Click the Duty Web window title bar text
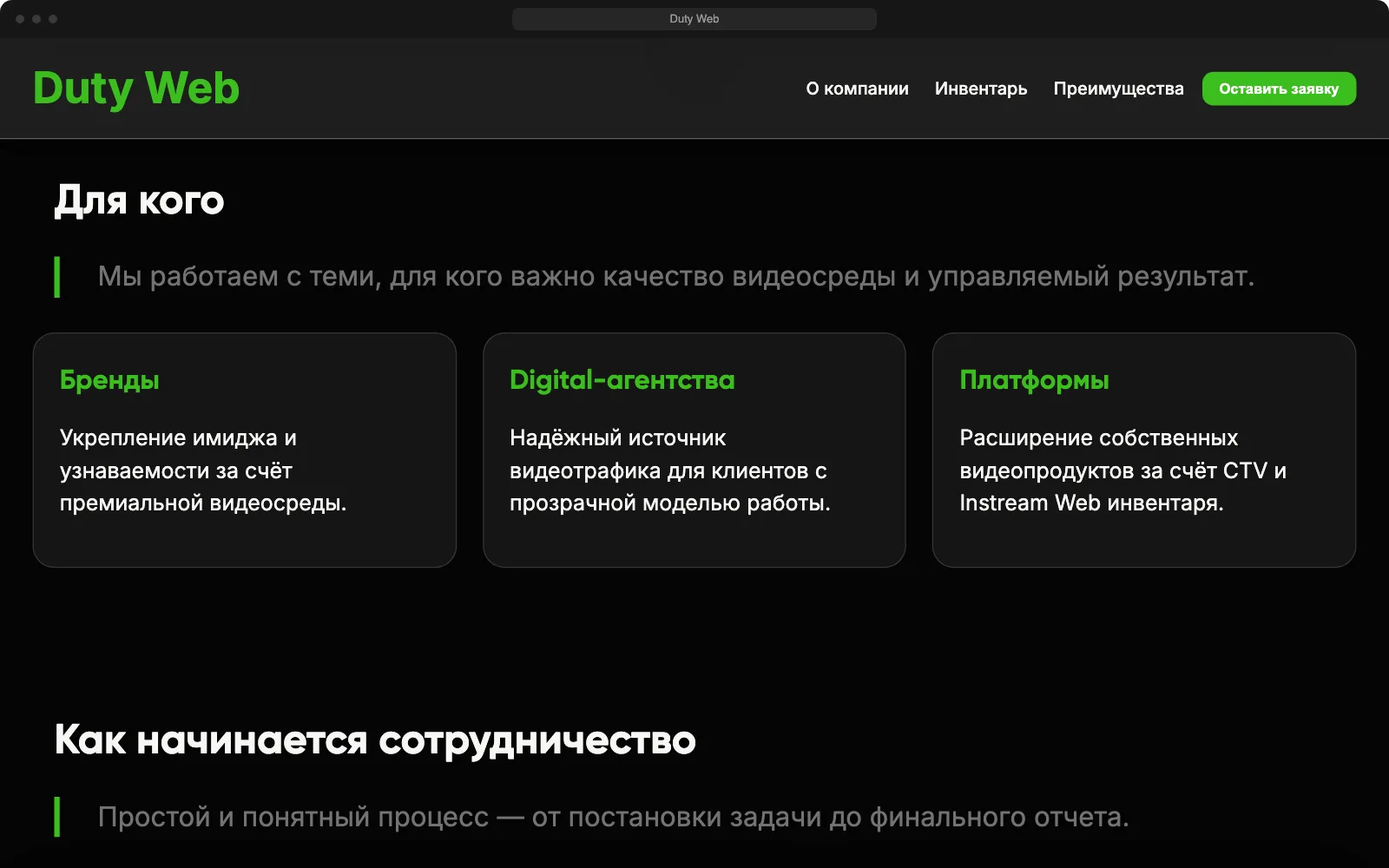The height and width of the screenshot is (868, 1389). pyautogui.click(x=694, y=19)
